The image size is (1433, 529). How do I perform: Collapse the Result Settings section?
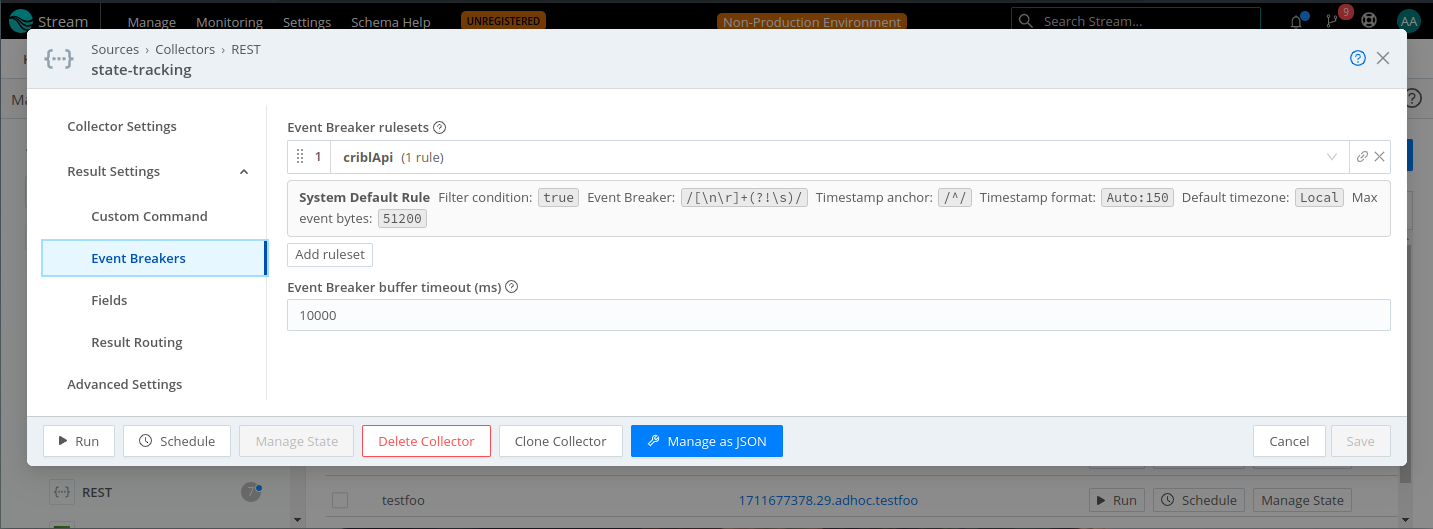244,172
